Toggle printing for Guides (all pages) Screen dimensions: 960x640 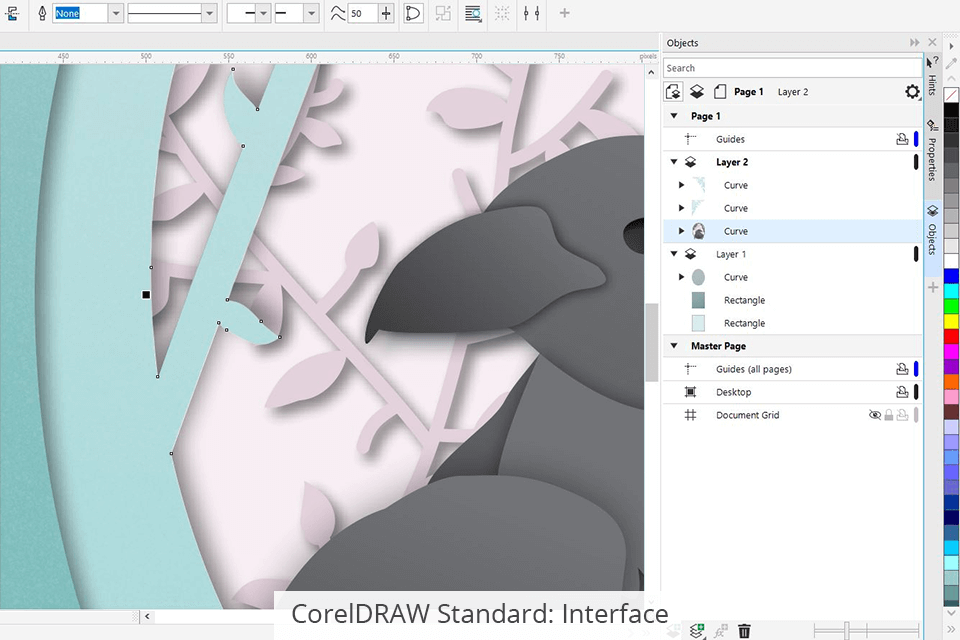902,369
